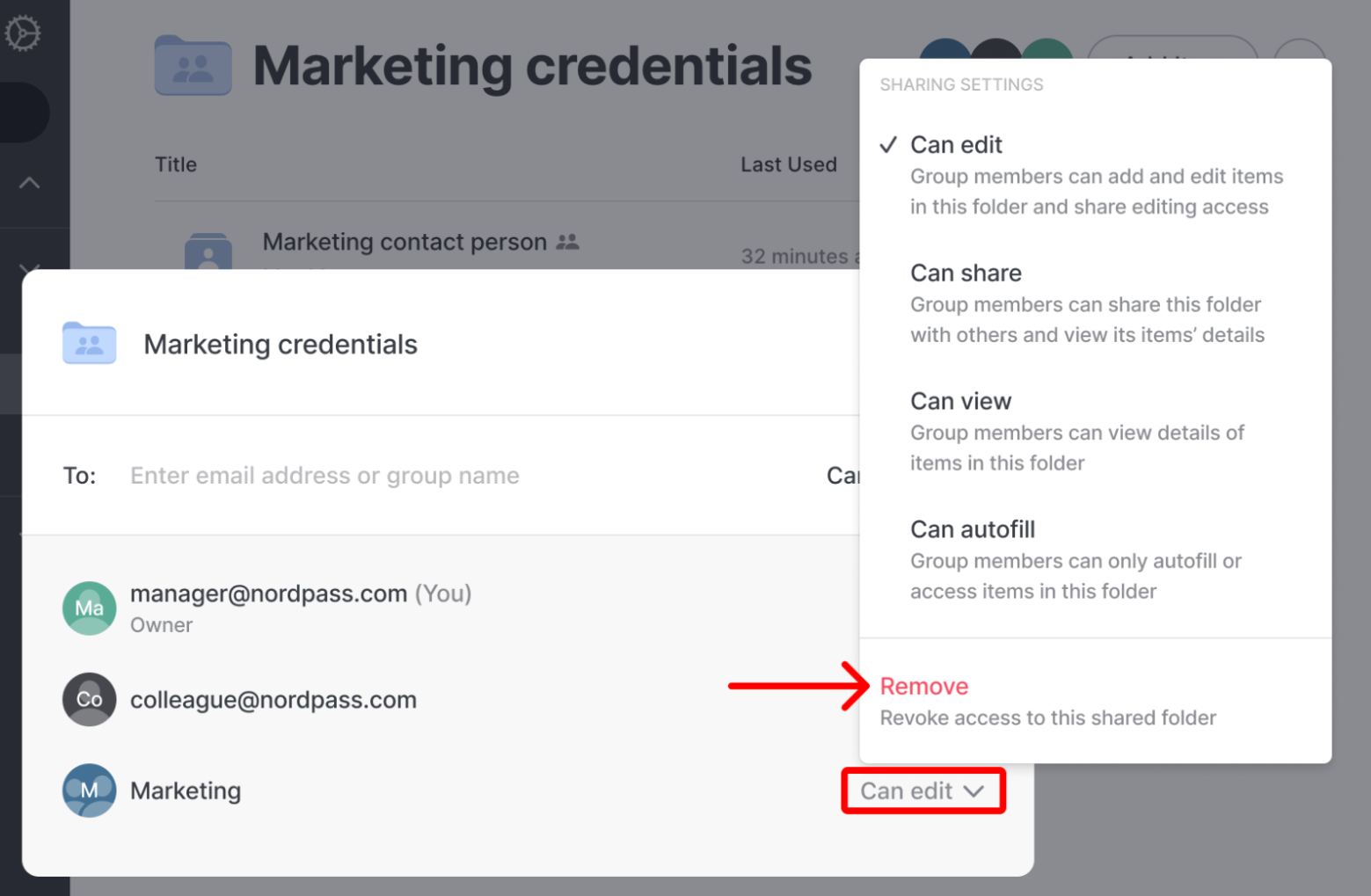Click the Title column header

(x=176, y=164)
